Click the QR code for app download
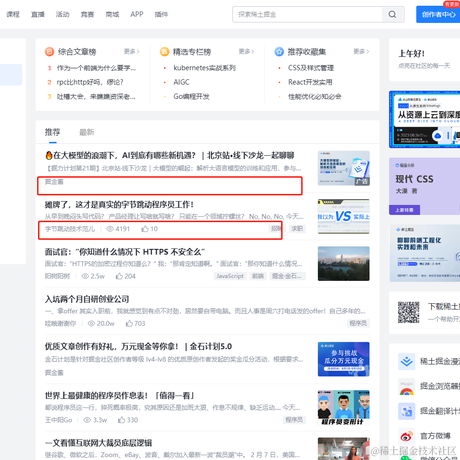The width and height of the screenshot is (460, 460). click(408, 312)
